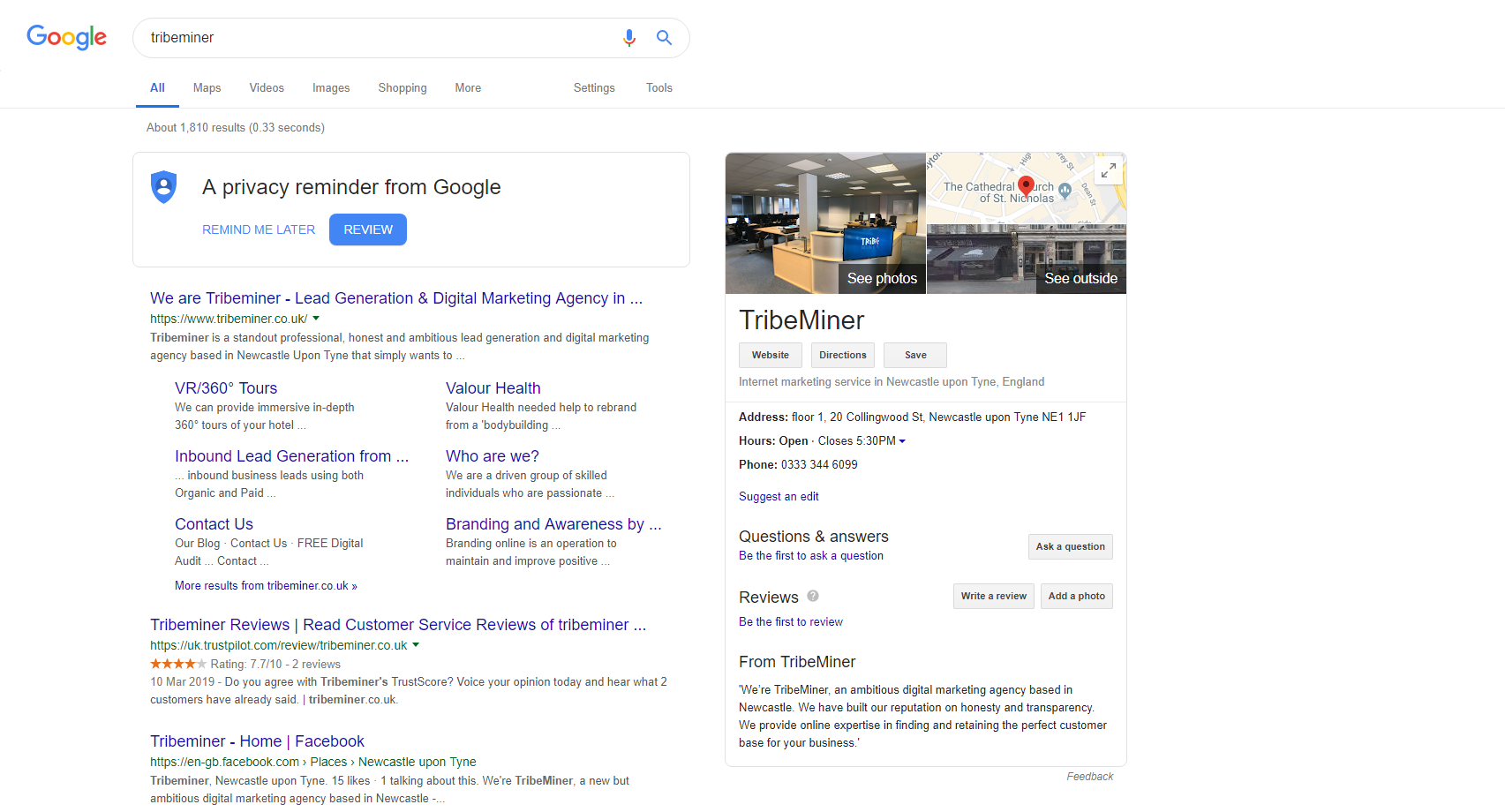Screen dimensions: 1505x812
Task: Open dropdown arrow beside trustpilot URL
Action: tap(416, 645)
